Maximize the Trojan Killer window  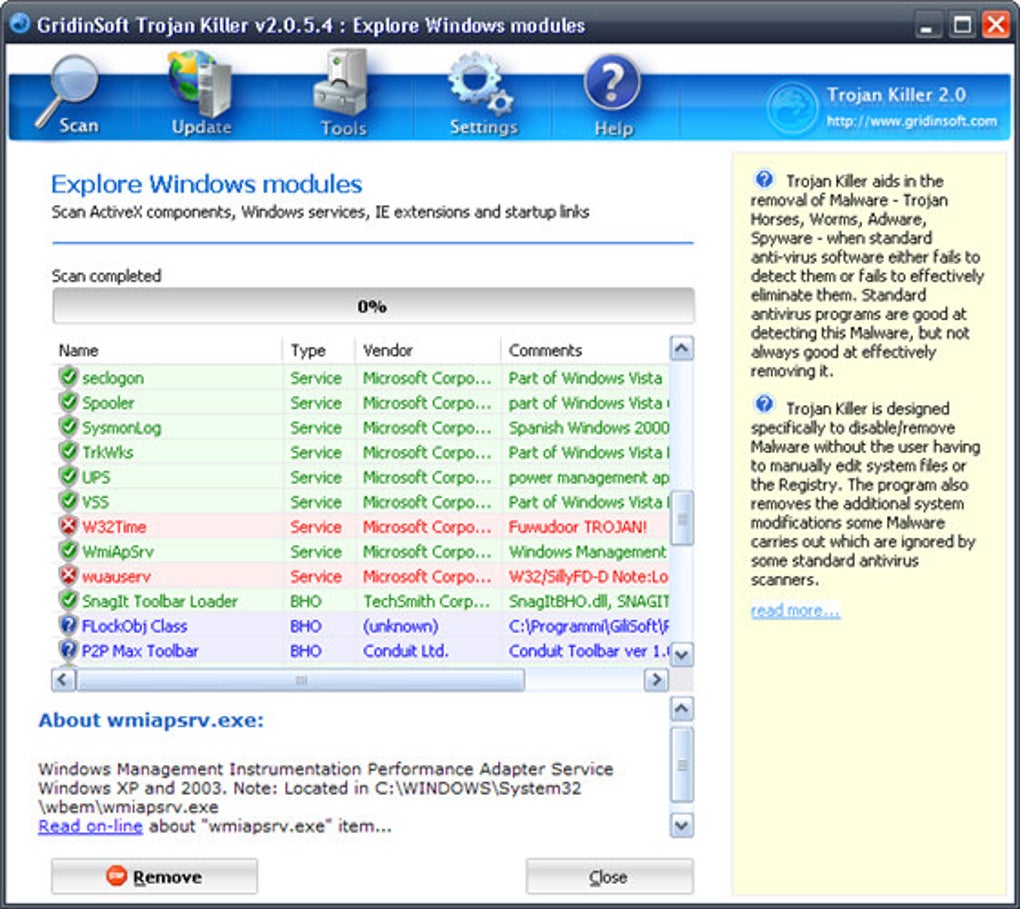click(x=961, y=25)
